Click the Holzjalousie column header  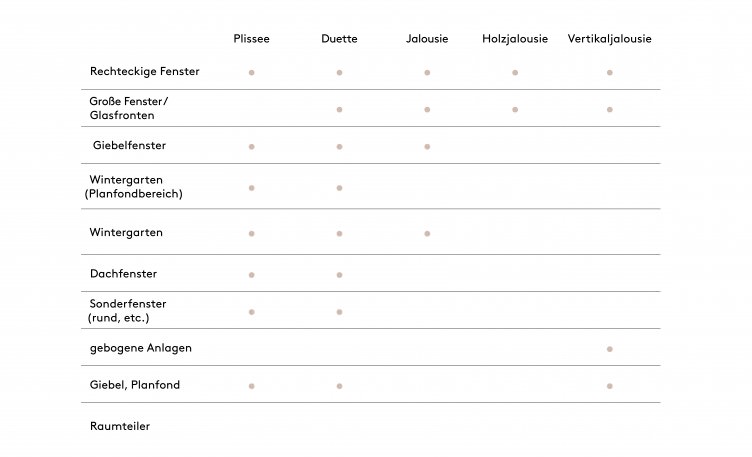click(515, 39)
